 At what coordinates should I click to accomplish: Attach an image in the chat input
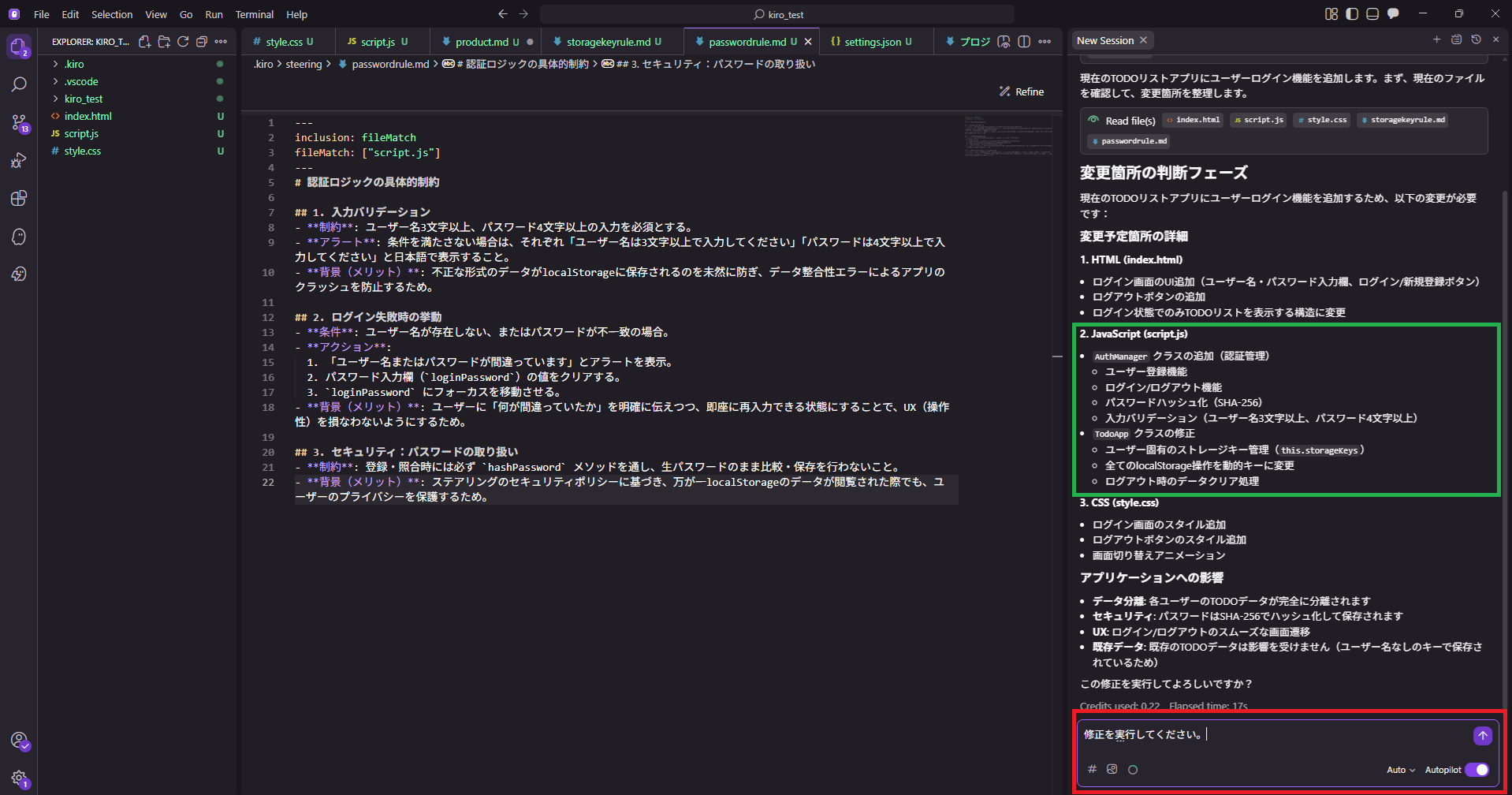[x=1112, y=769]
